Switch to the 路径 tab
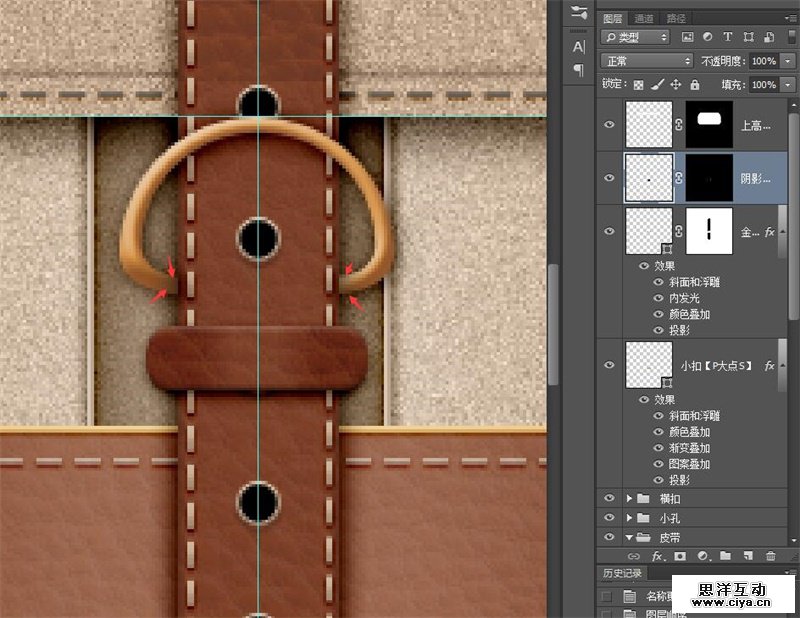Image resolution: width=800 pixels, height=618 pixels. 676,18
